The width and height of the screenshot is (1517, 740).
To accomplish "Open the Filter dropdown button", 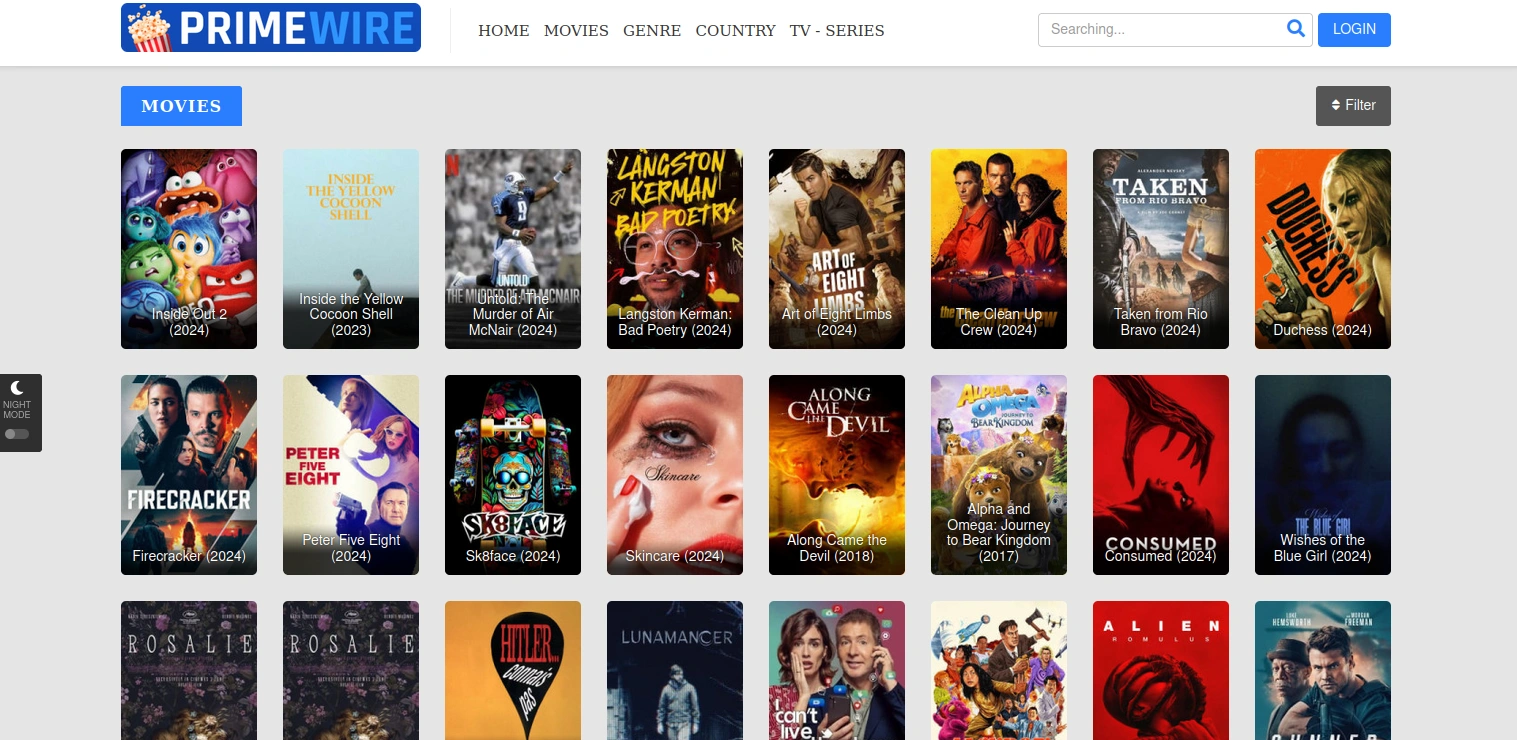I will [1352, 106].
